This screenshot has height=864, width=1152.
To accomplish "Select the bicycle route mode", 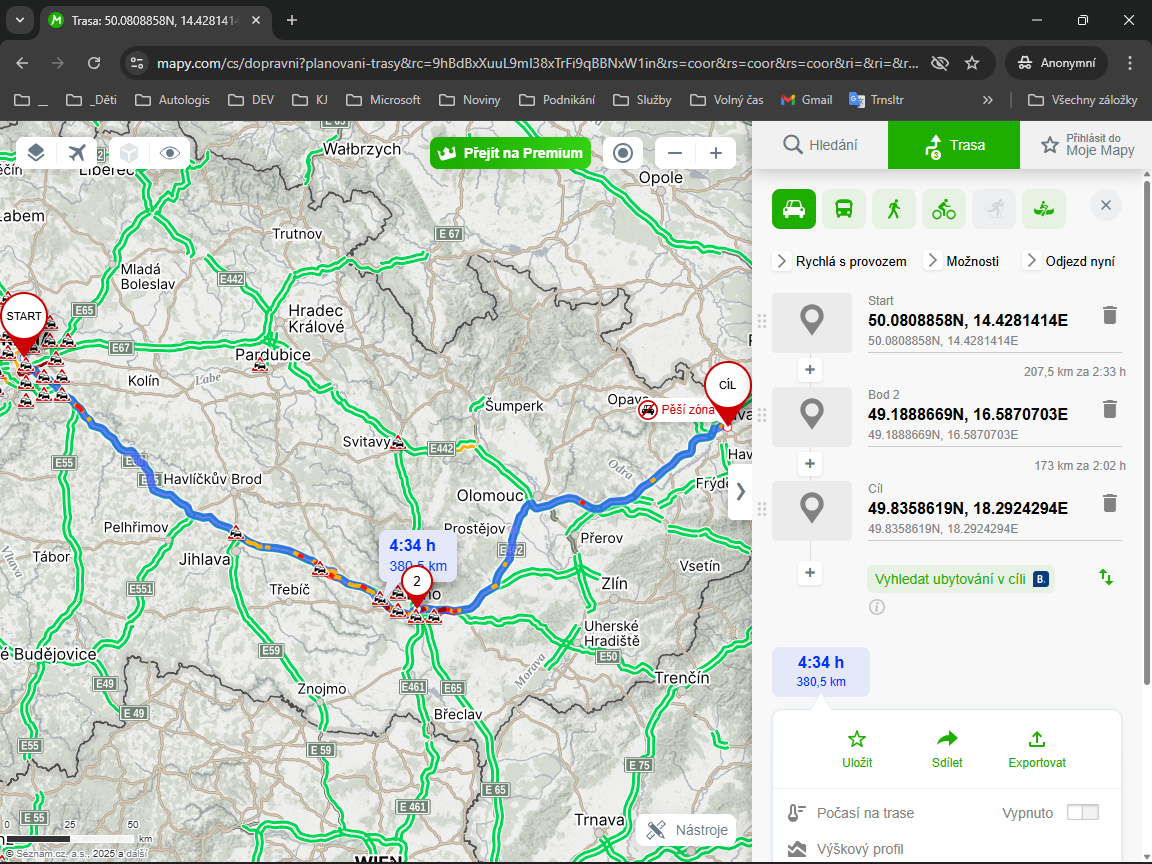I will 944,209.
